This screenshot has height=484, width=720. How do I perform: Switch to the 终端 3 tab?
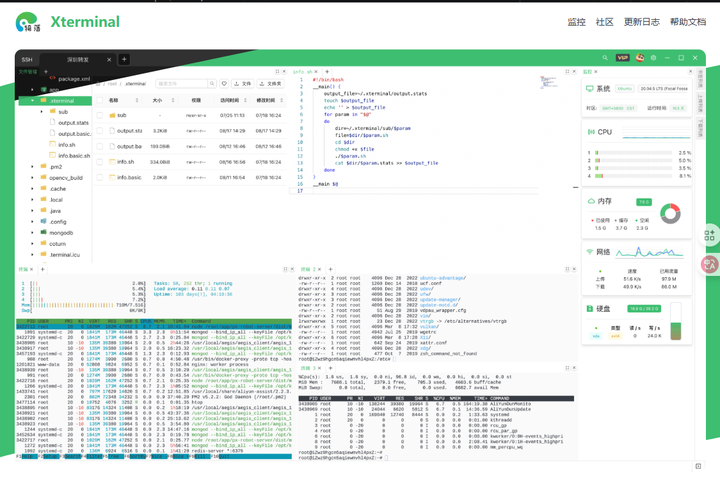coord(308,368)
